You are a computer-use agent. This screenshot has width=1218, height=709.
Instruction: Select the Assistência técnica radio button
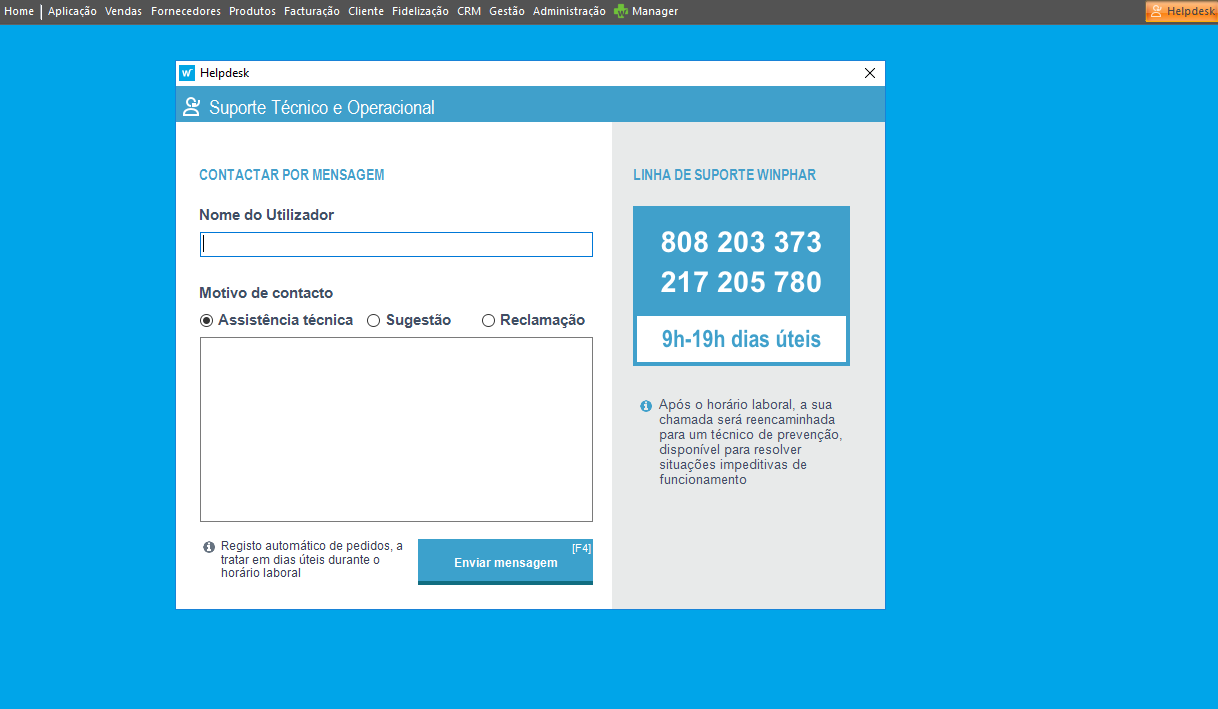click(207, 321)
